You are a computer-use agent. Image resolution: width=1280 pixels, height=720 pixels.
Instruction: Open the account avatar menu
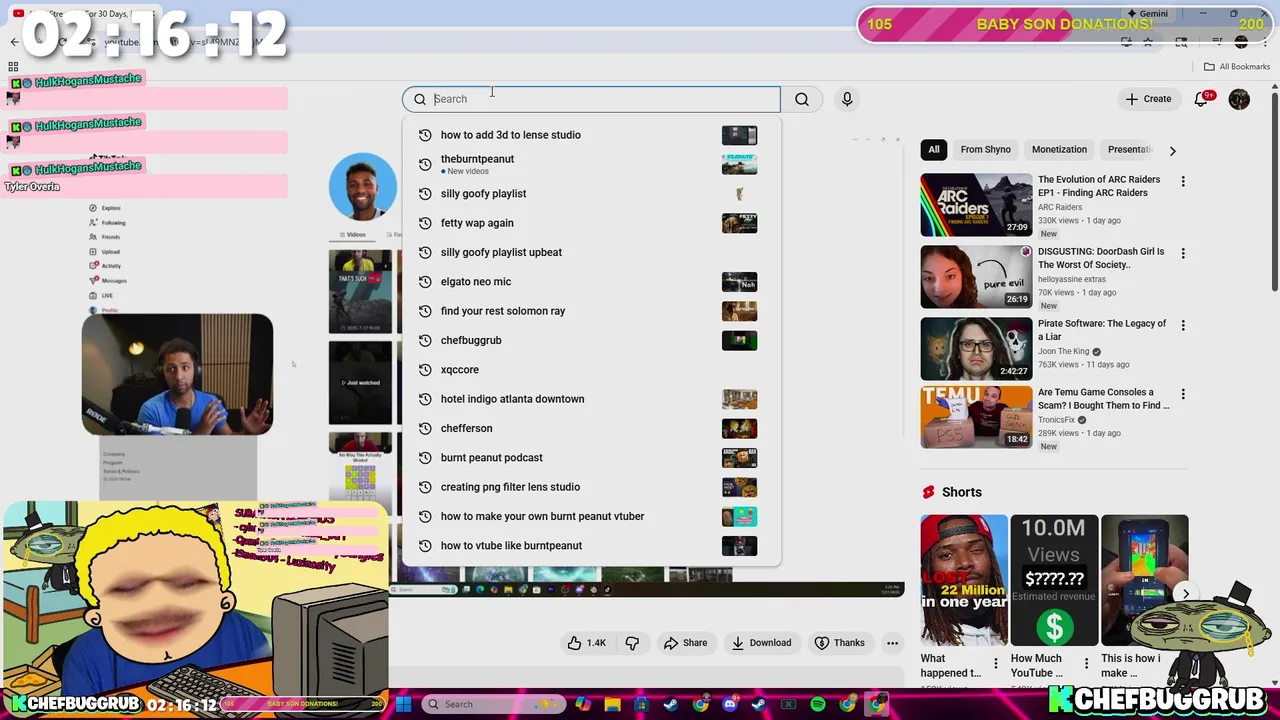coord(1239,99)
